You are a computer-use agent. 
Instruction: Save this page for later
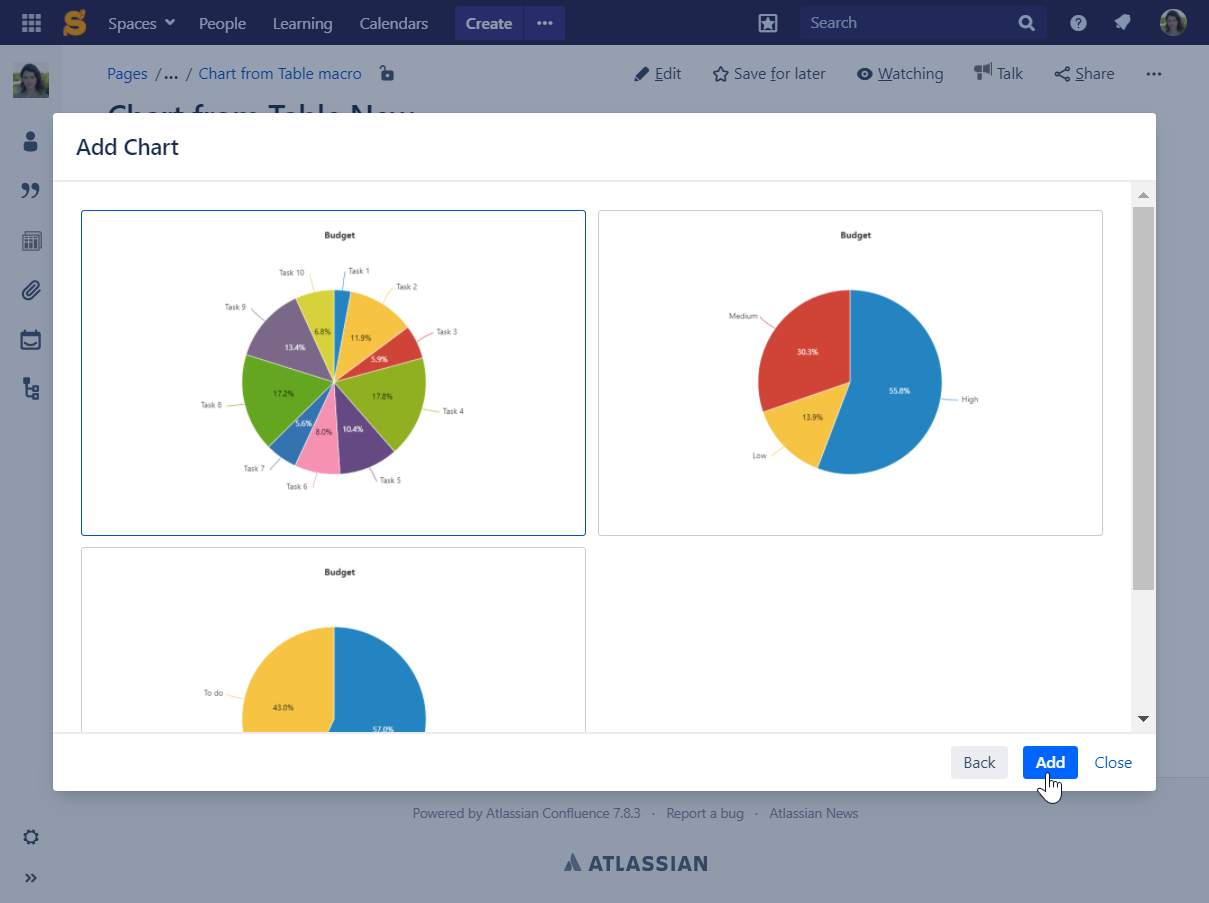tap(768, 73)
